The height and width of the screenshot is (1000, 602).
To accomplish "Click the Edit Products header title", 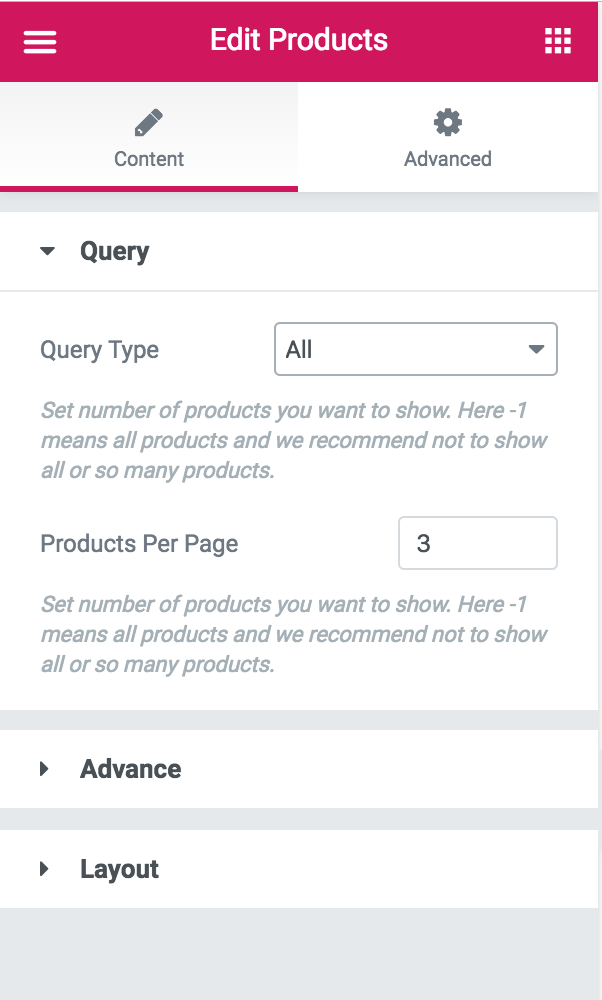I will coord(298,41).
